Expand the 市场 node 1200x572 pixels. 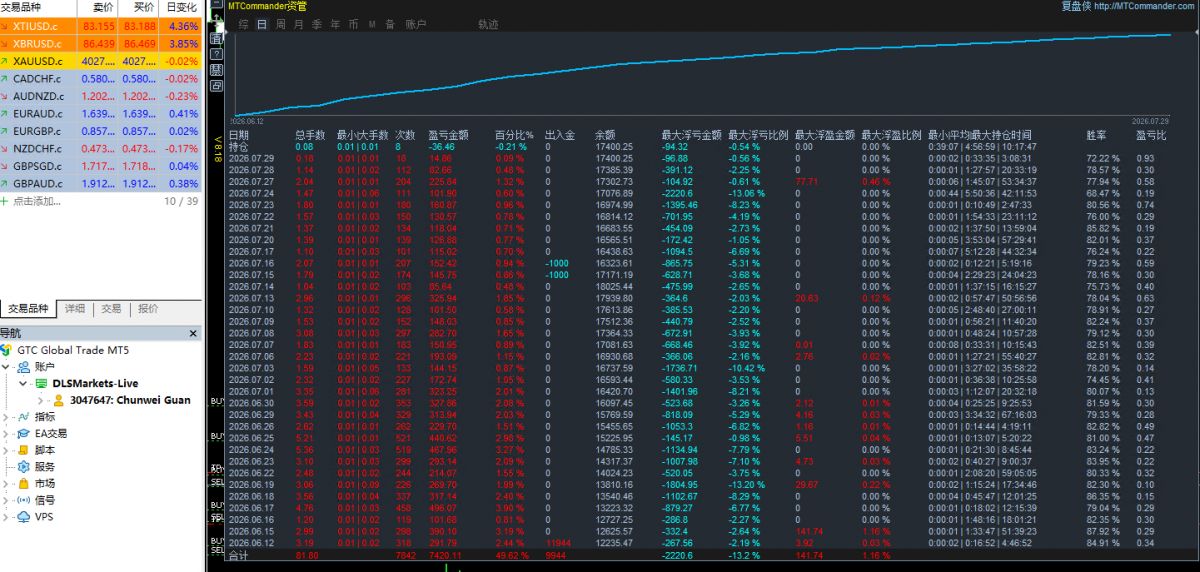[8, 483]
